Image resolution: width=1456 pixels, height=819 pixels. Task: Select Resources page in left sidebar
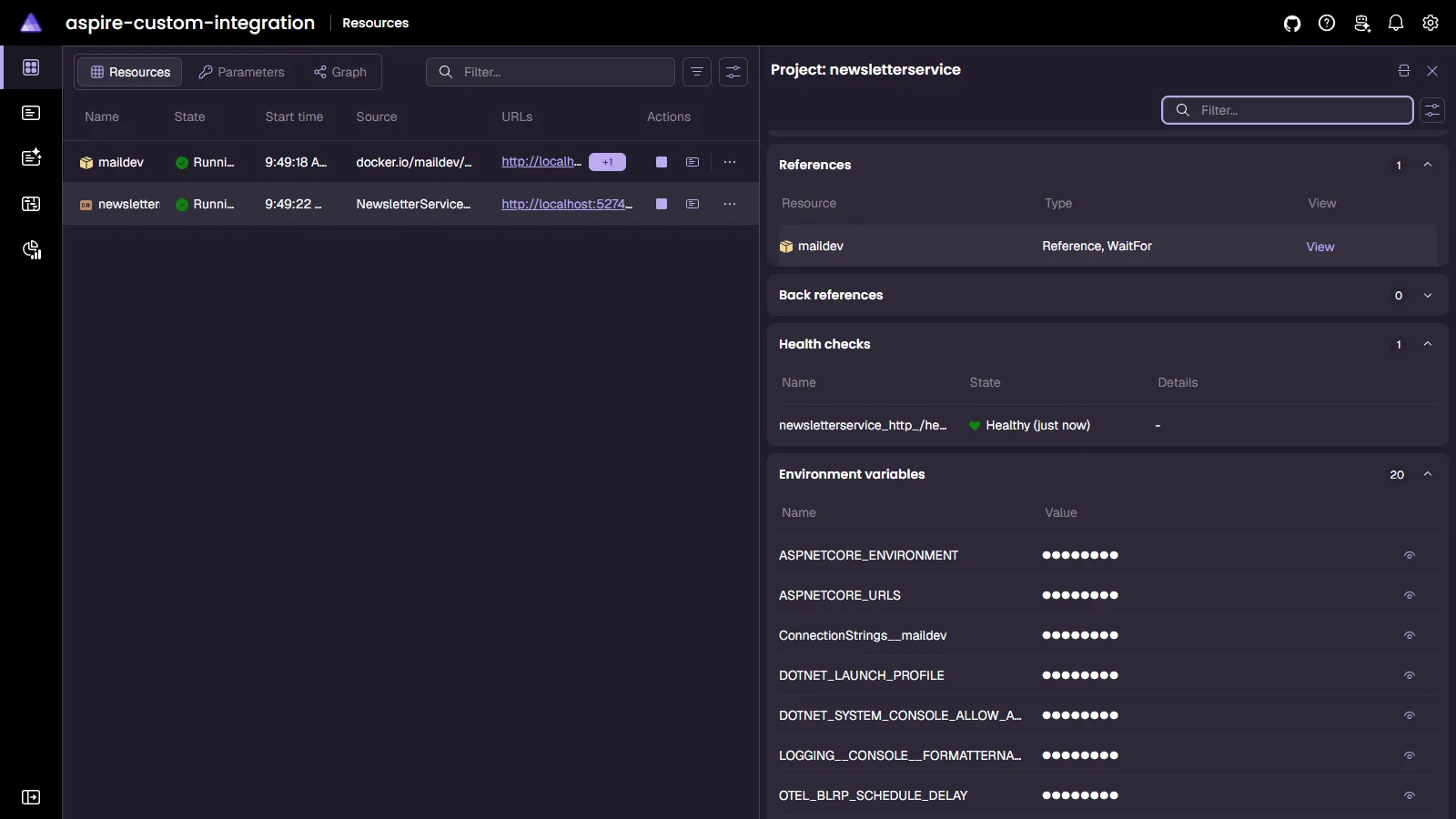point(31,67)
